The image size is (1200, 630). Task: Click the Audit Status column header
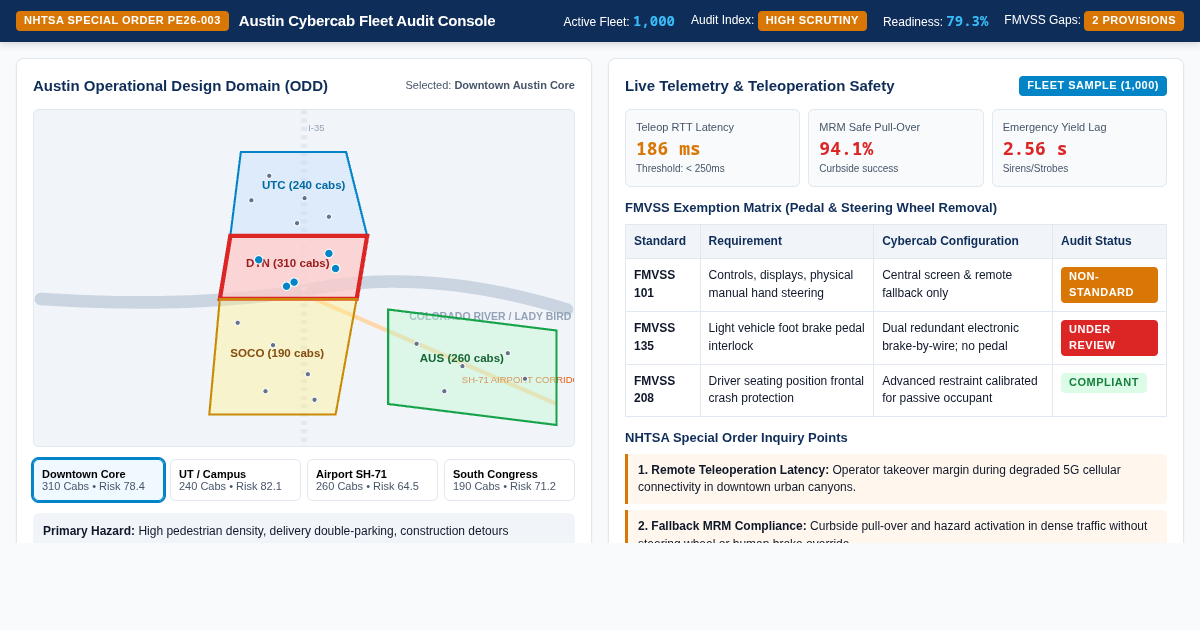(x=1109, y=241)
